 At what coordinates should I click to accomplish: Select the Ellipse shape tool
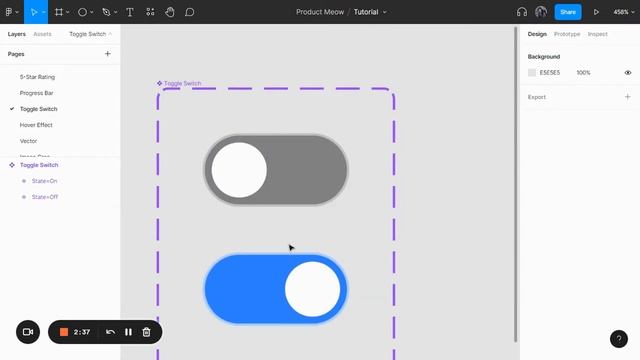tap(82, 12)
